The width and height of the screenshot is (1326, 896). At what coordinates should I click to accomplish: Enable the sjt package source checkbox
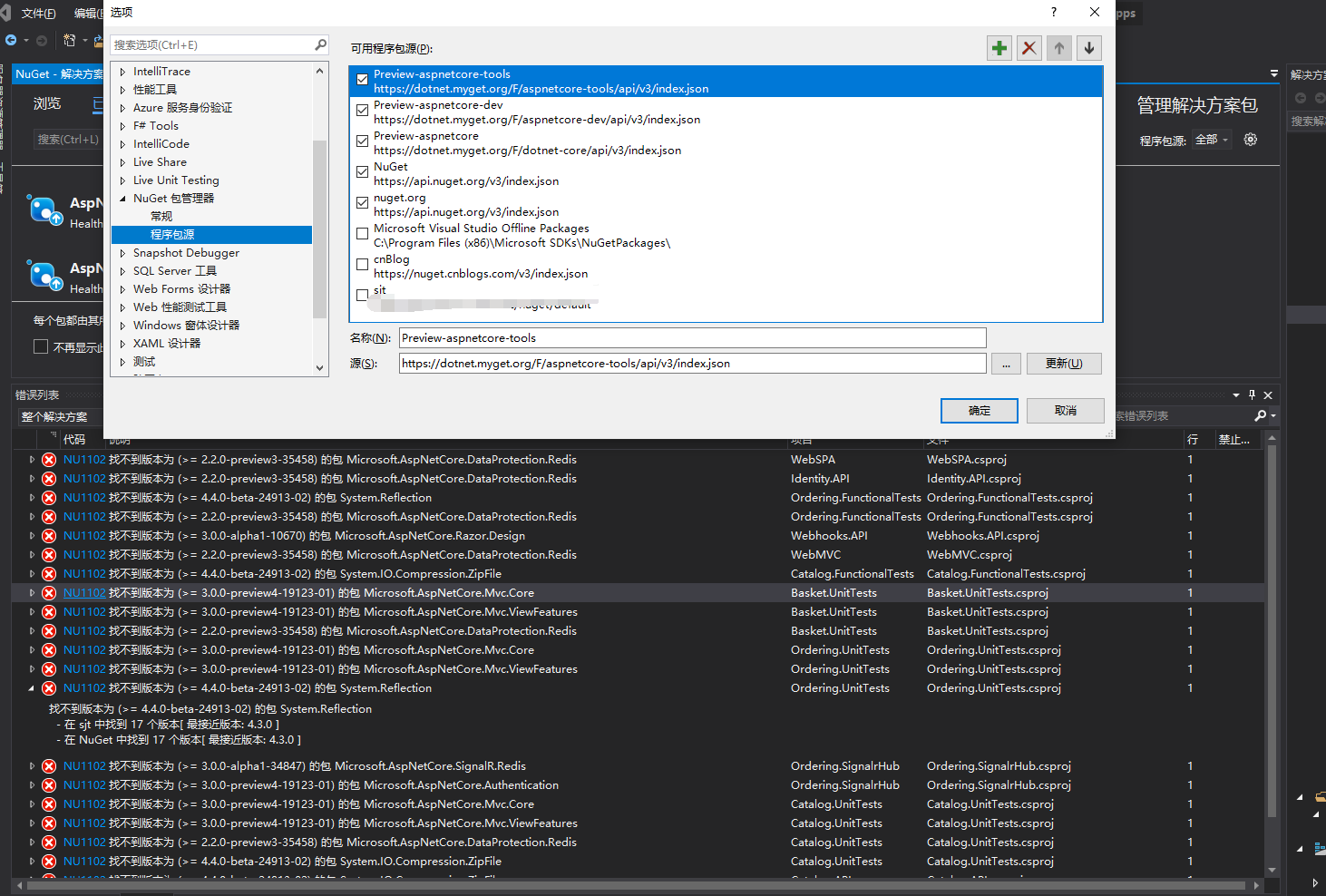(x=362, y=296)
